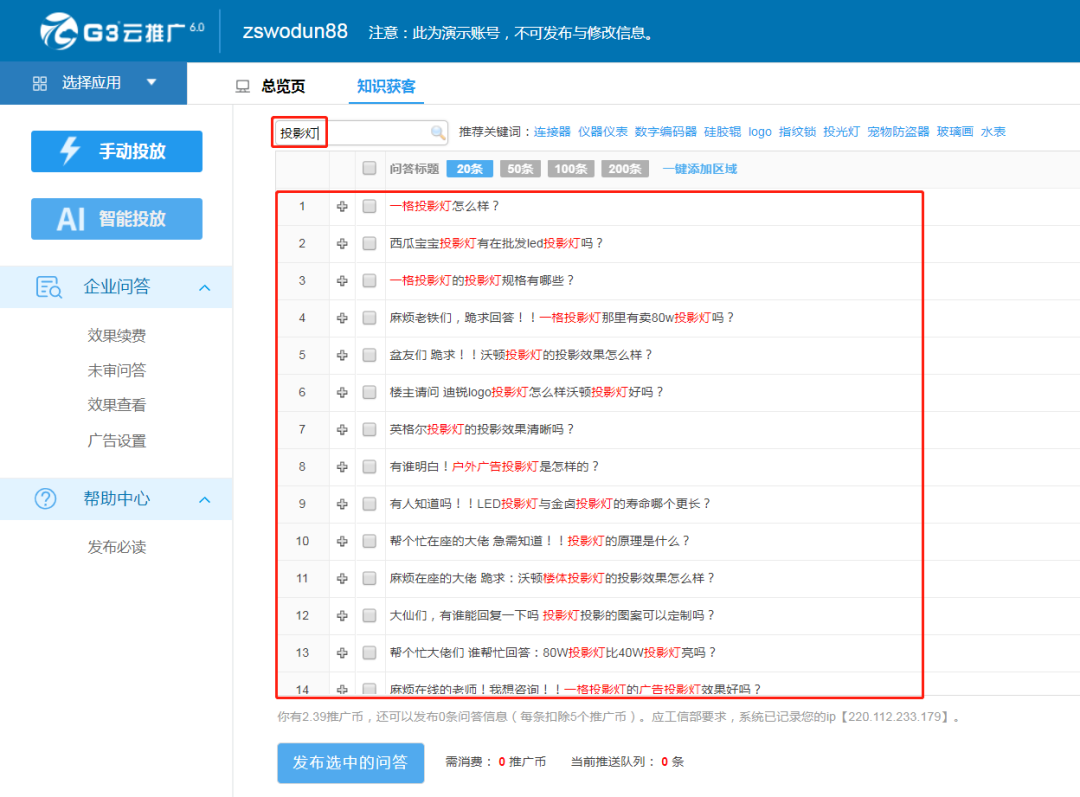The height and width of the screenshot is (797, 1080).
Task: Click recommended keyword 投光灯
Action: (x=842, y=132)
